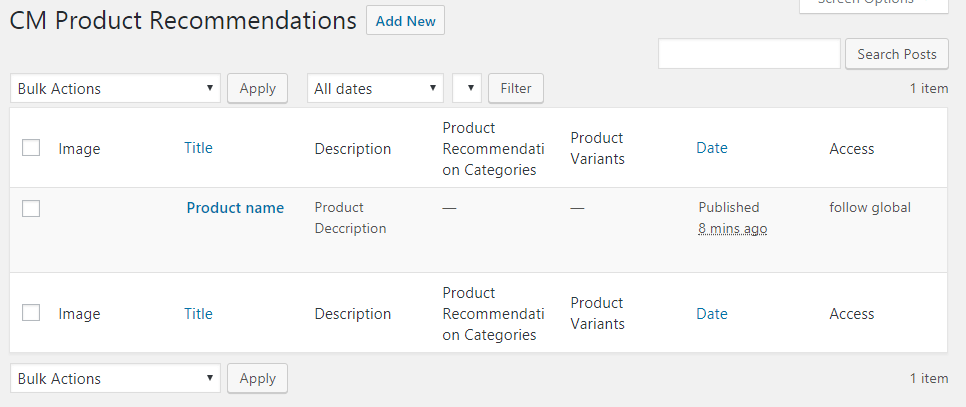
Task: Sort by Title in the table header
Action: 198,148
